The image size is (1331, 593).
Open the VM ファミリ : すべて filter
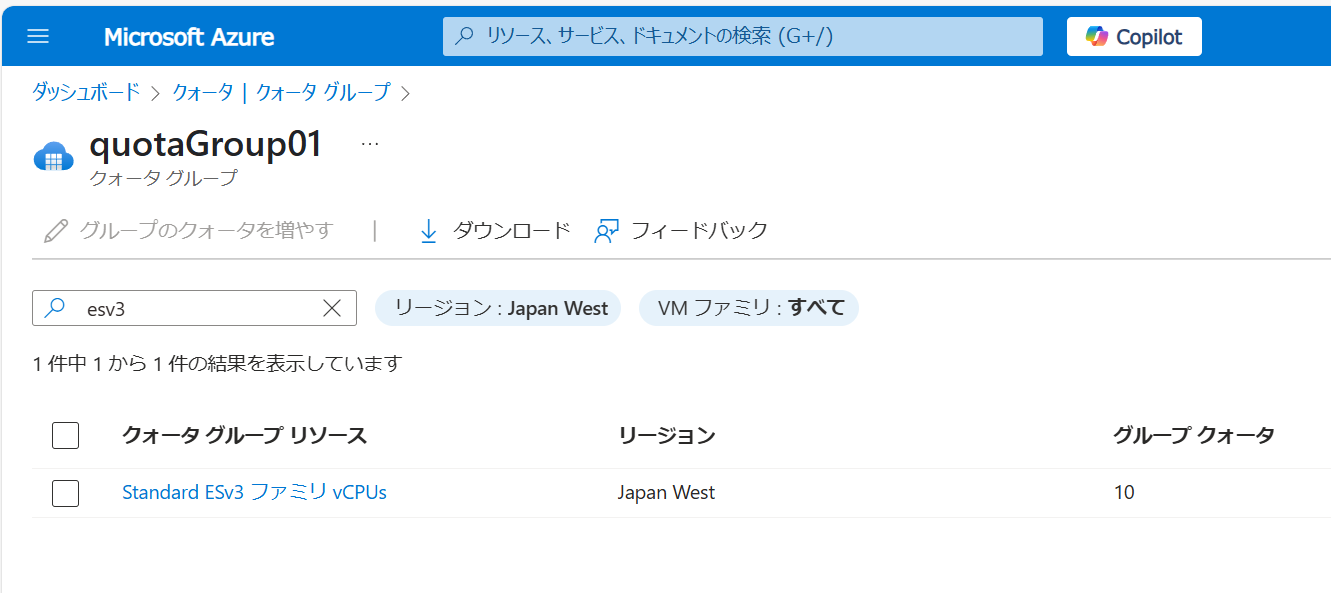(x=748, y=308)
